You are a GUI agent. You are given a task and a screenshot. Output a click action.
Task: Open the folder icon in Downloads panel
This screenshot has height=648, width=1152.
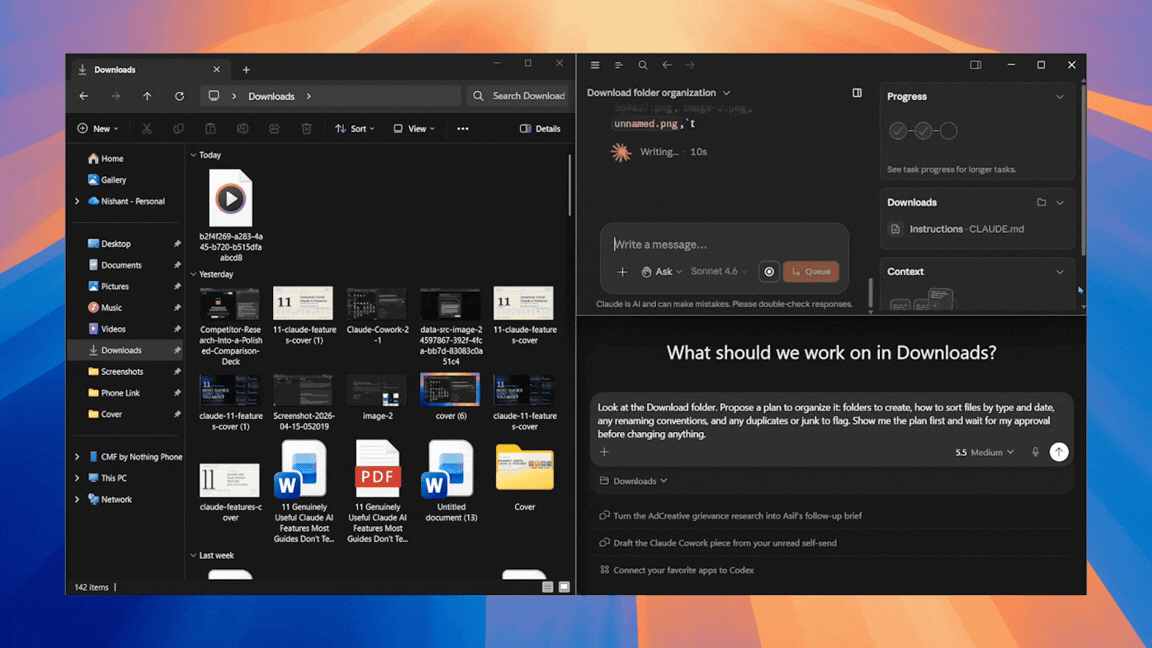(x=1041, y=202)
